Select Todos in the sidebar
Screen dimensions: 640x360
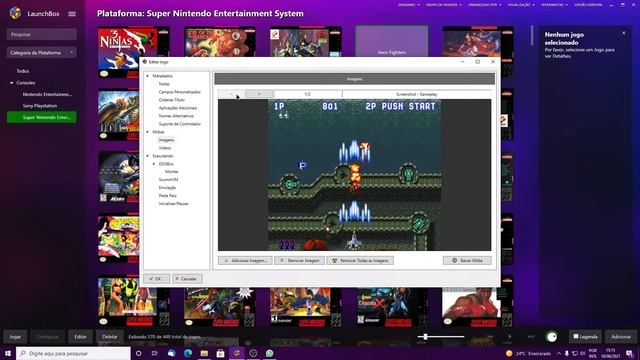(x=22, y=71)
